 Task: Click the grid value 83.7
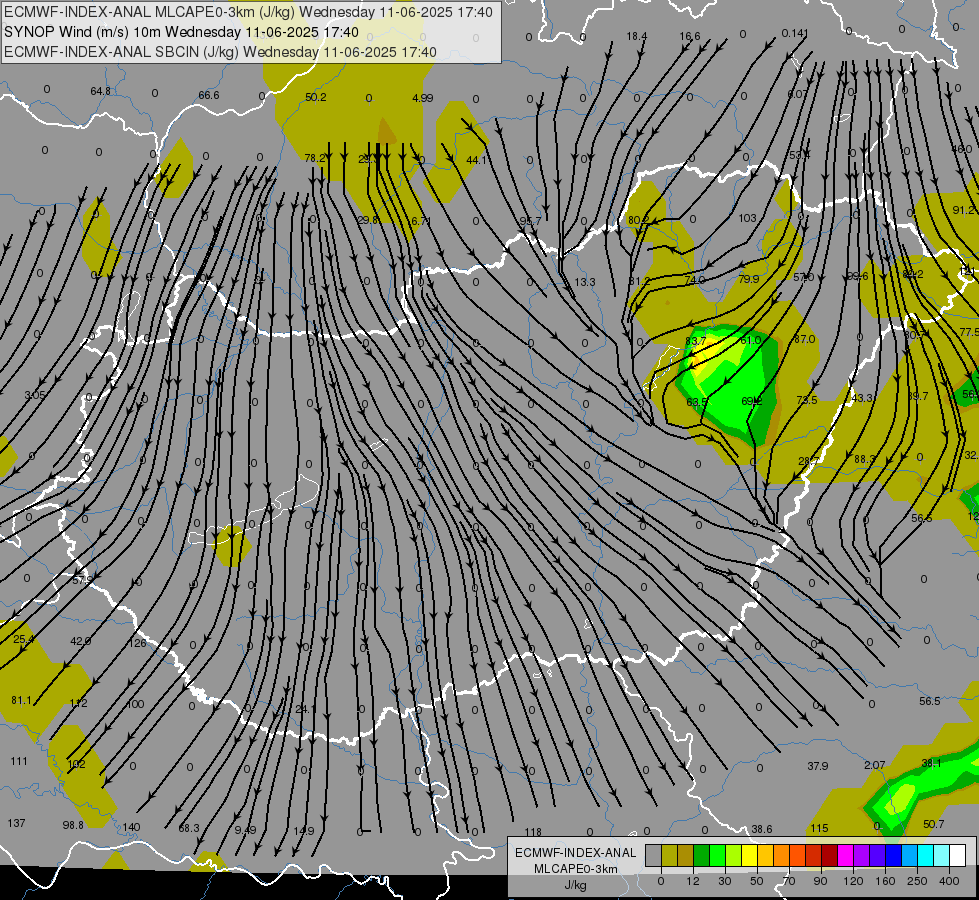pyautogui.click(x=695, y=341)
